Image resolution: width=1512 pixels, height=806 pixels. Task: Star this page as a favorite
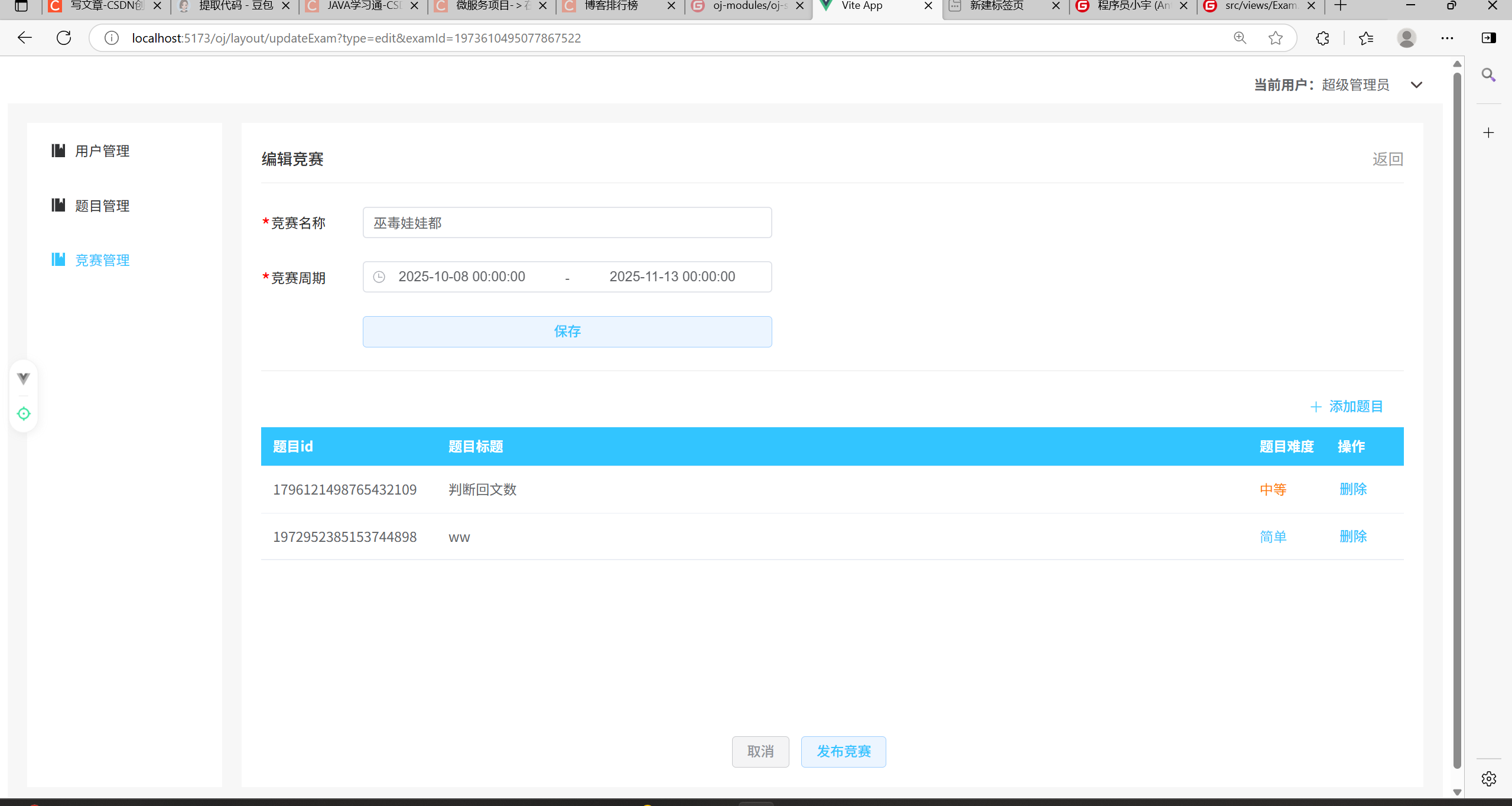click(x=1276, y=38)
